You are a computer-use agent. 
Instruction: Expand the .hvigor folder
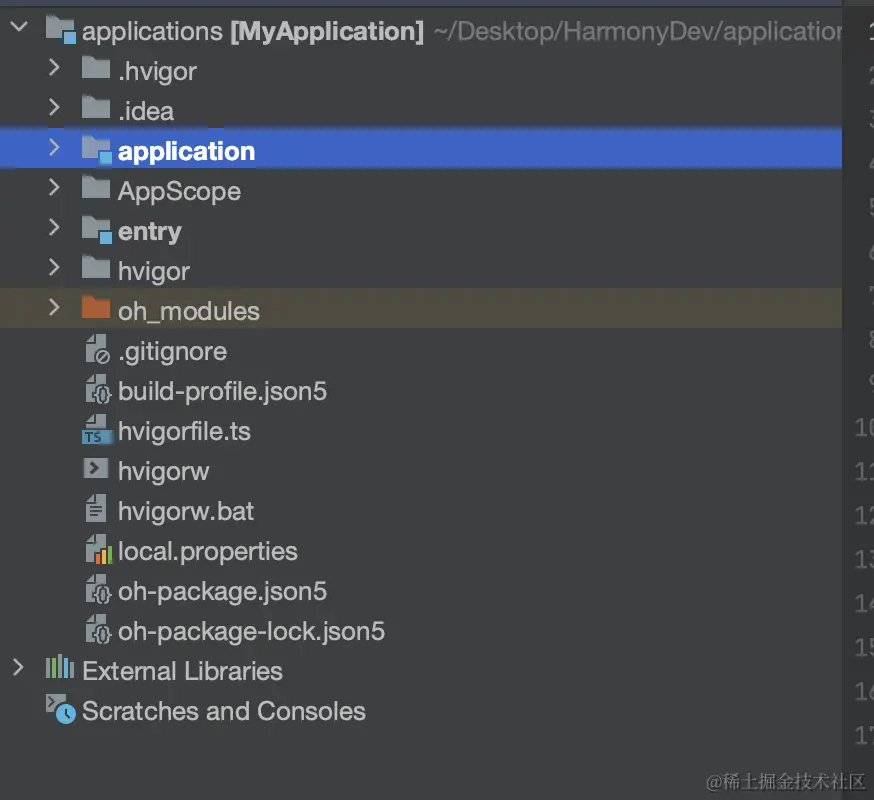coord(55,69)
